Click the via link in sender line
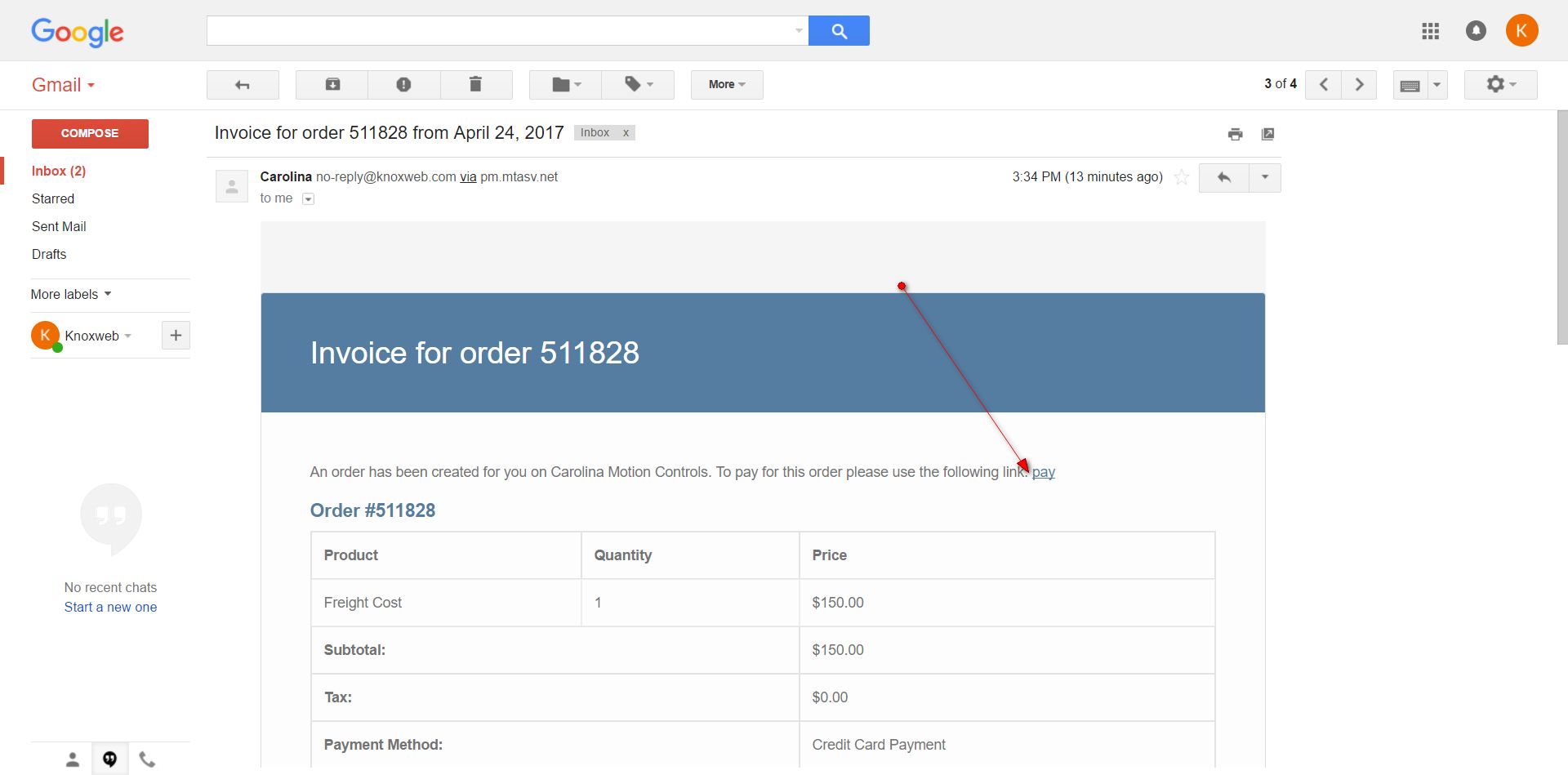 (x=468, y=176)
